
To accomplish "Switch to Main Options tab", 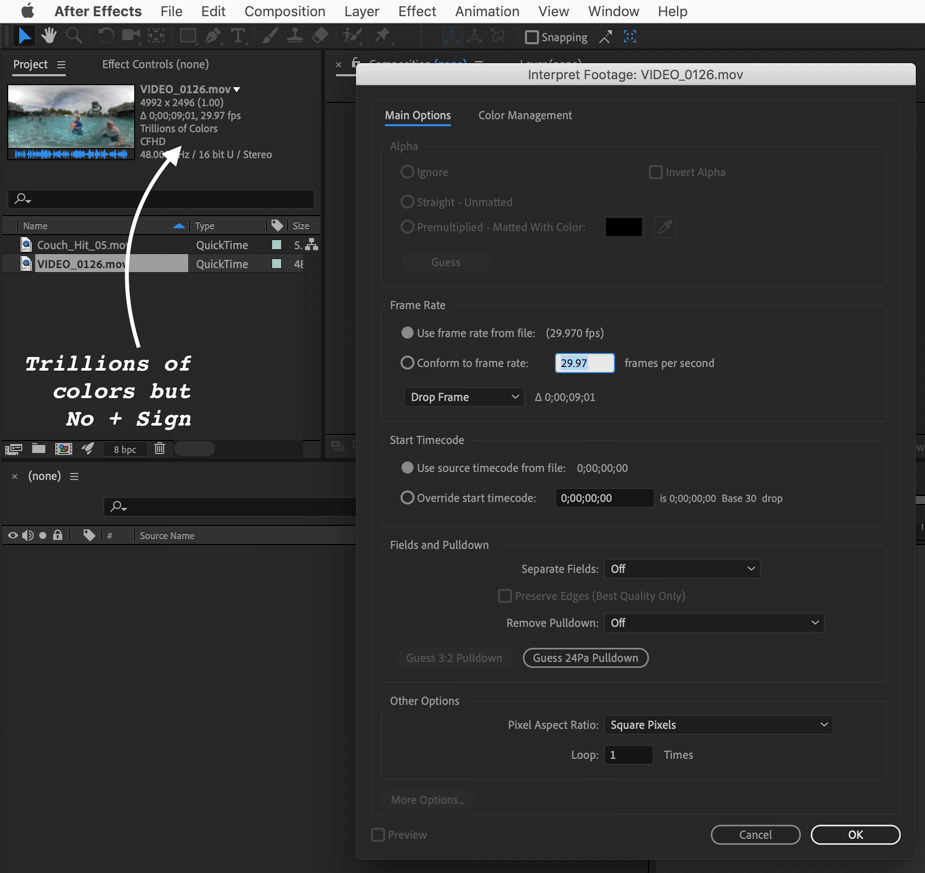I will (418, 115).
